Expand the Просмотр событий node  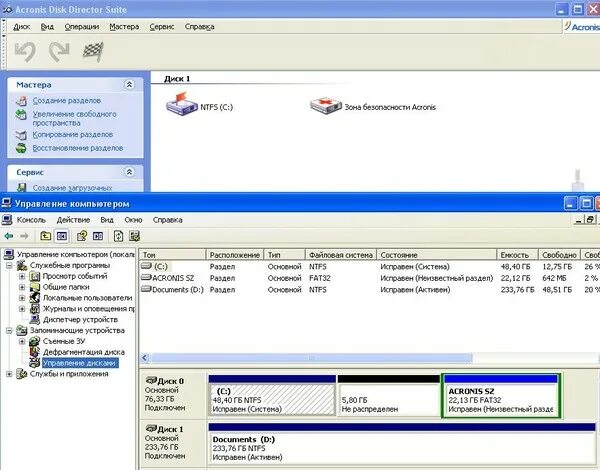[22, 276]
